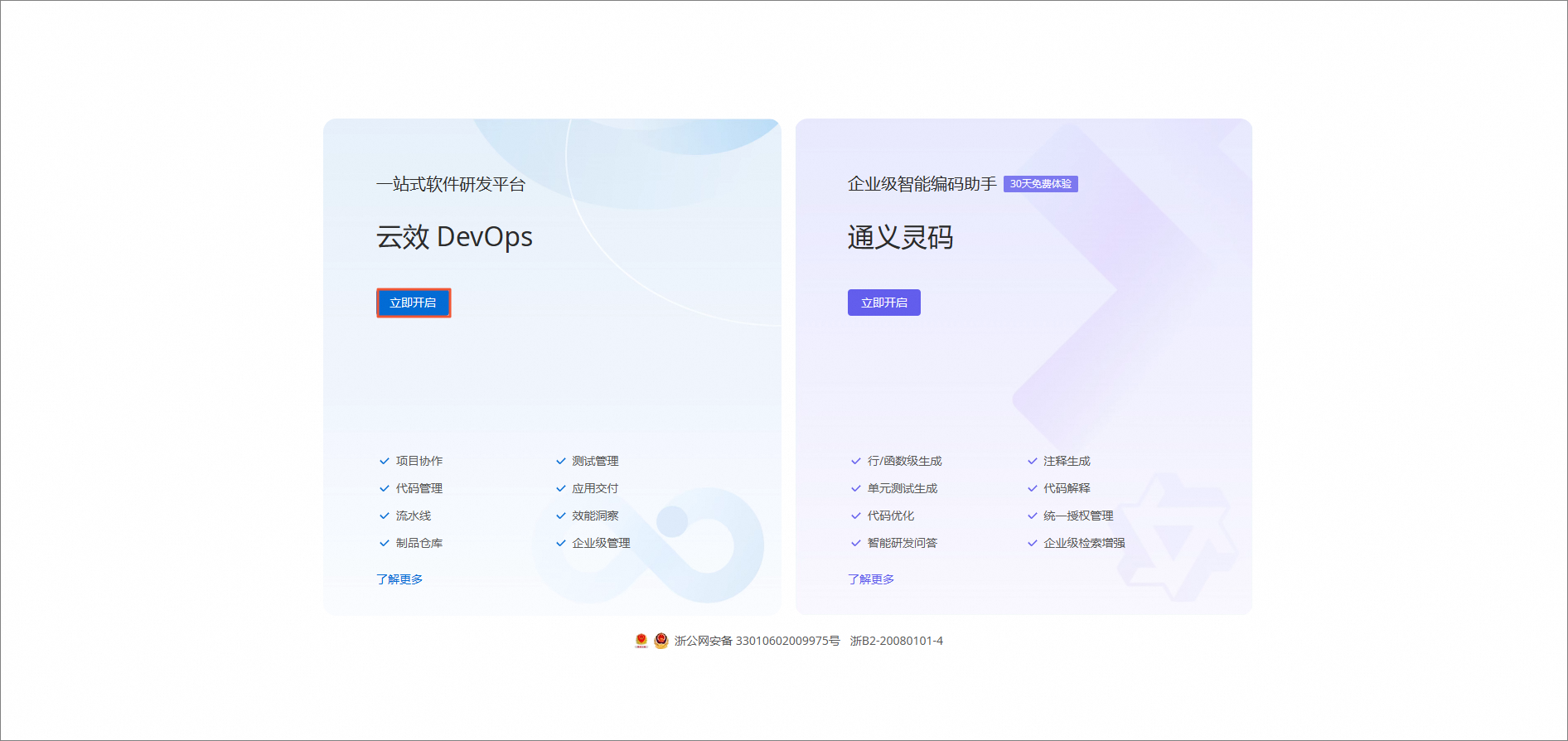The image size is (1568, 741).
Task: Click the 通义灵码 heading
Action: [900, 238]
